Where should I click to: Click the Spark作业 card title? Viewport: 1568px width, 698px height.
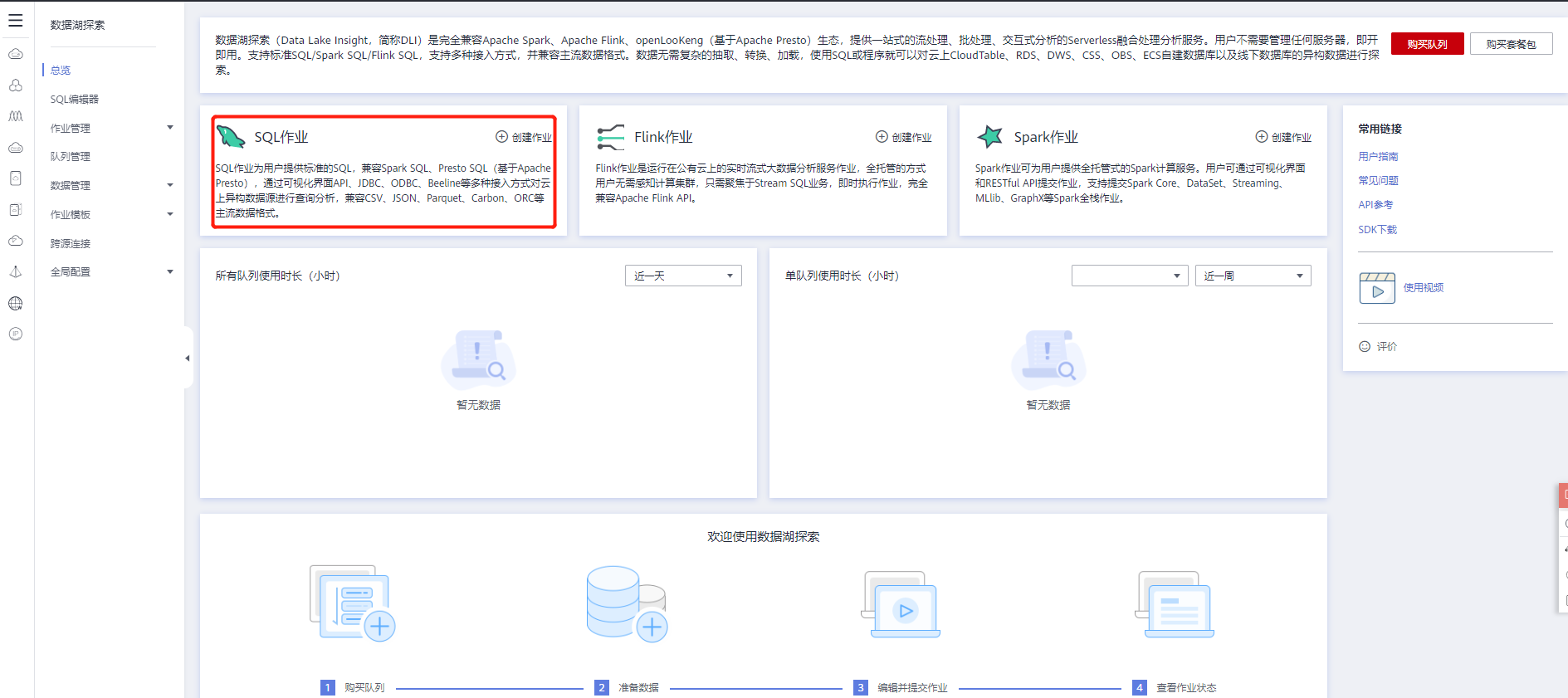click(x=1046, y=137)
